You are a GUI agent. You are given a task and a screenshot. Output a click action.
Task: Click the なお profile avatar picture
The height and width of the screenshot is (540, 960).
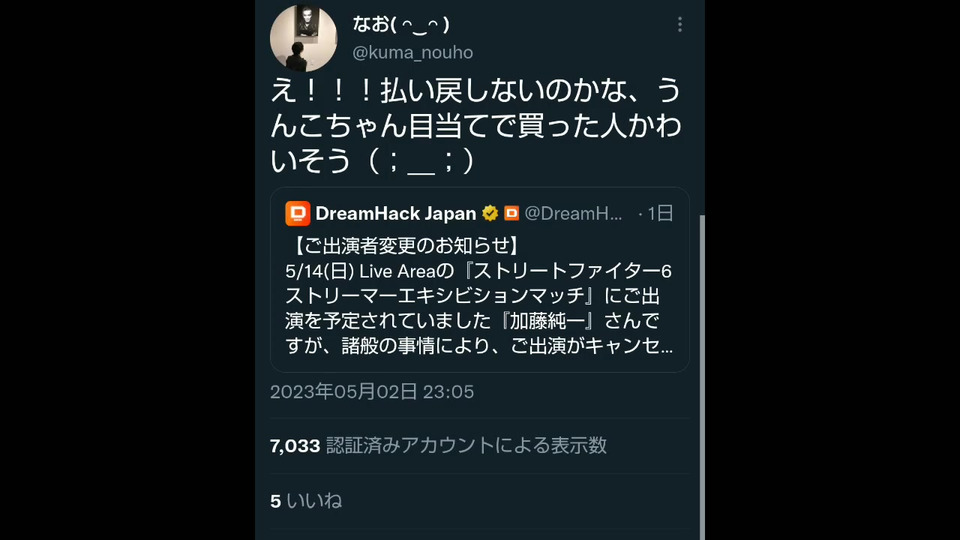[303, 38]
